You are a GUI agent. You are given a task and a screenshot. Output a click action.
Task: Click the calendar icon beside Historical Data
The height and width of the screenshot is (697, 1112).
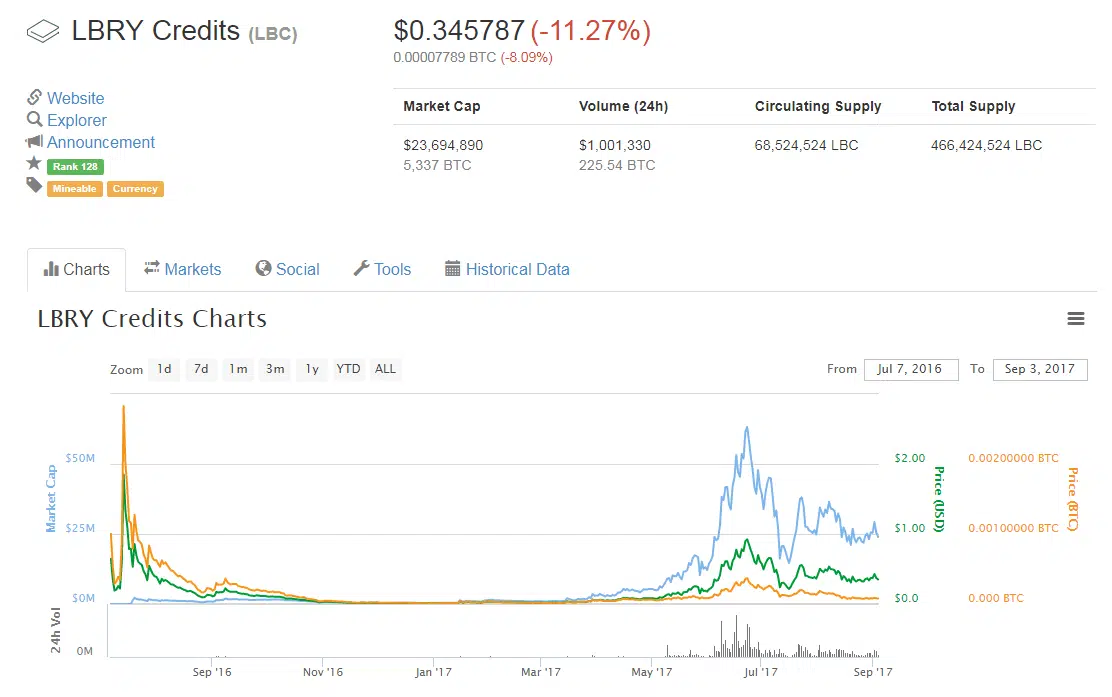452,268
